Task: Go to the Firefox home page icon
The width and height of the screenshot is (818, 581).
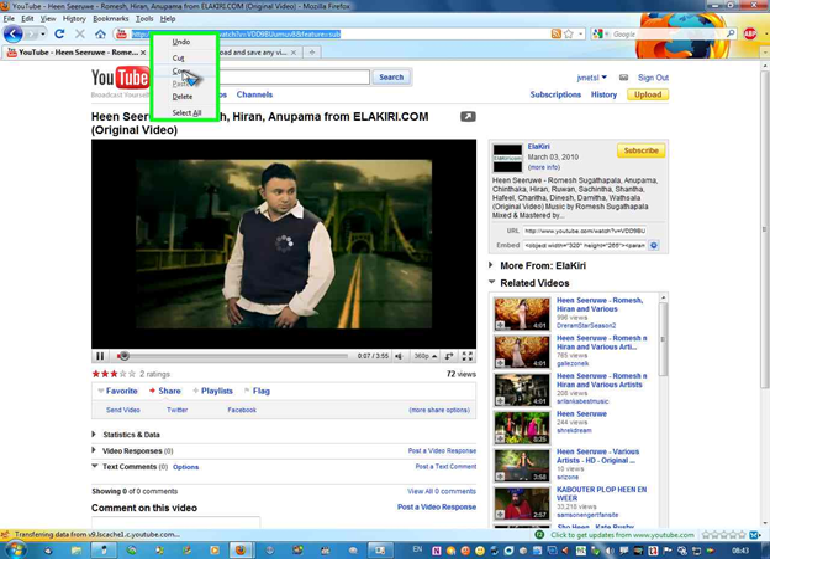Action: click(x=100, y=34)
